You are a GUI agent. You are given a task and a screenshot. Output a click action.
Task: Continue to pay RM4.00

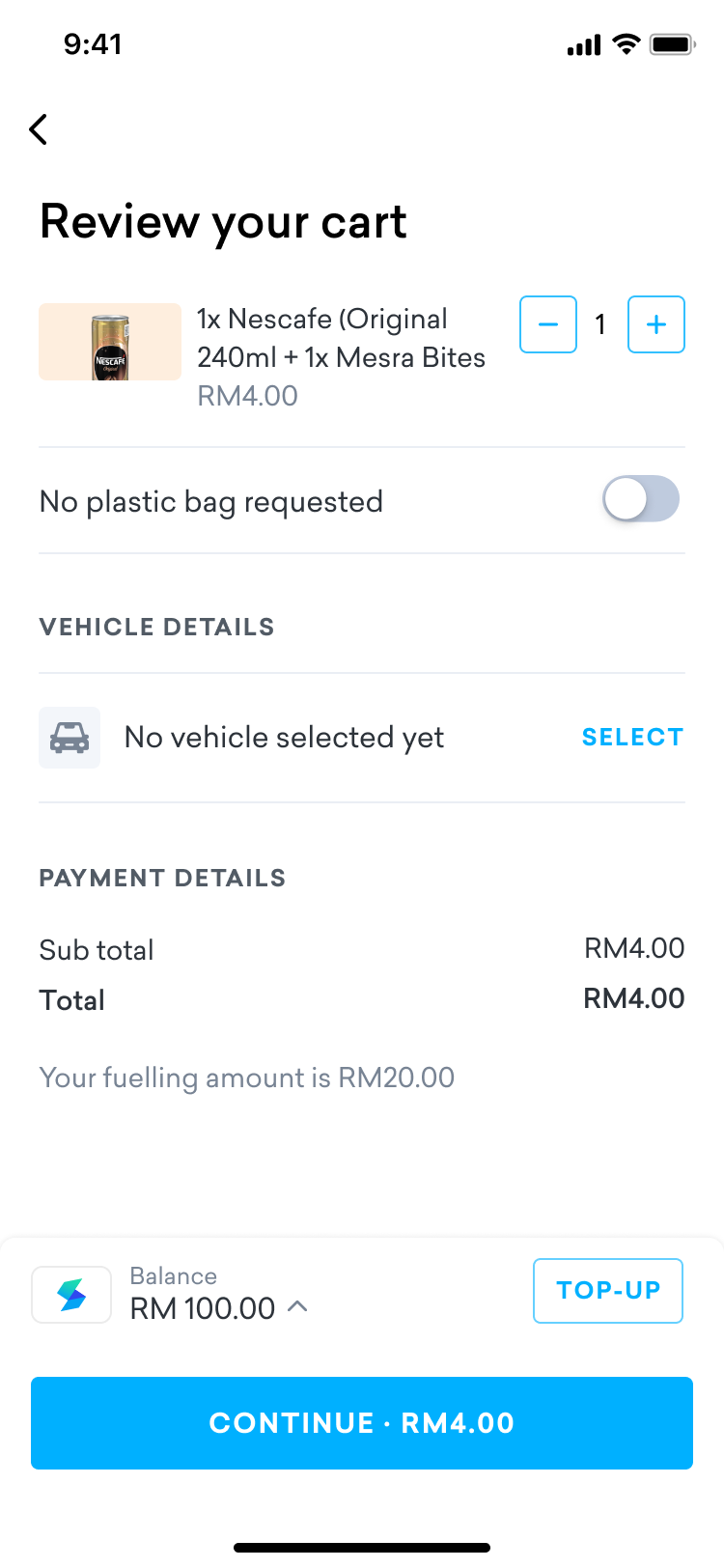click(x=362, y=1423)
